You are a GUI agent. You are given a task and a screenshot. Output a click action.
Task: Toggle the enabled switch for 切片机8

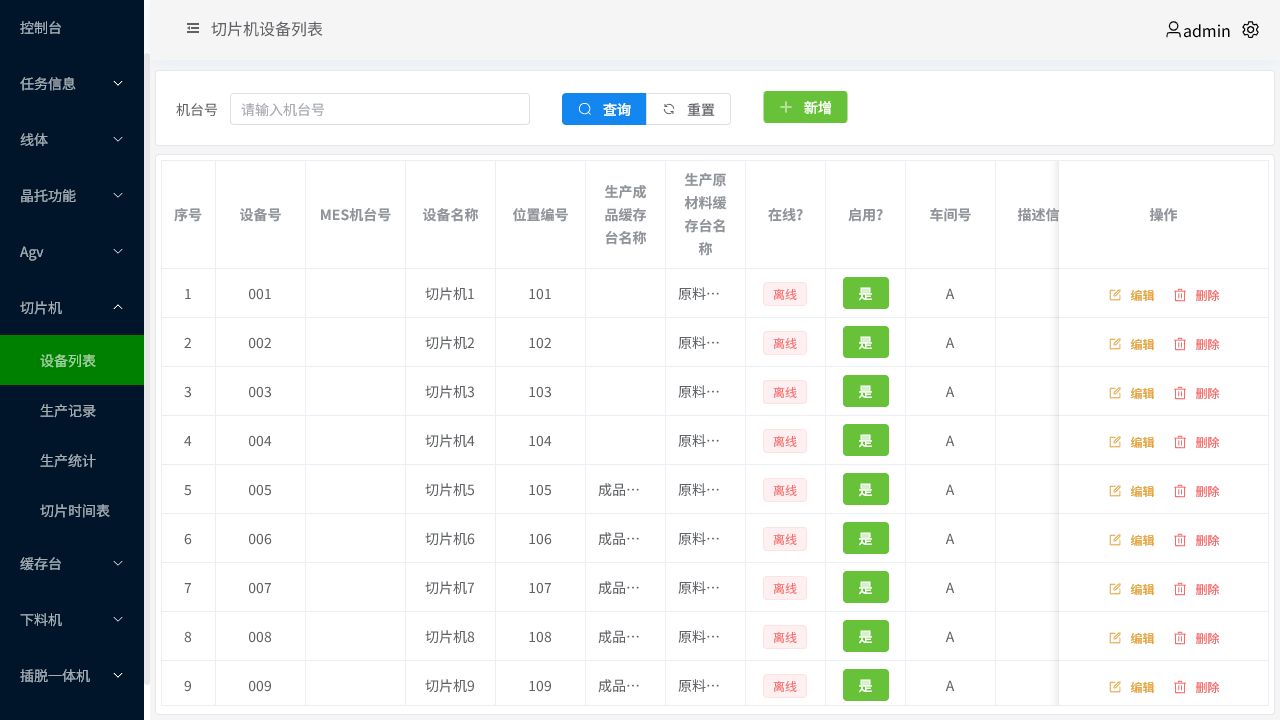click(866, 636)
